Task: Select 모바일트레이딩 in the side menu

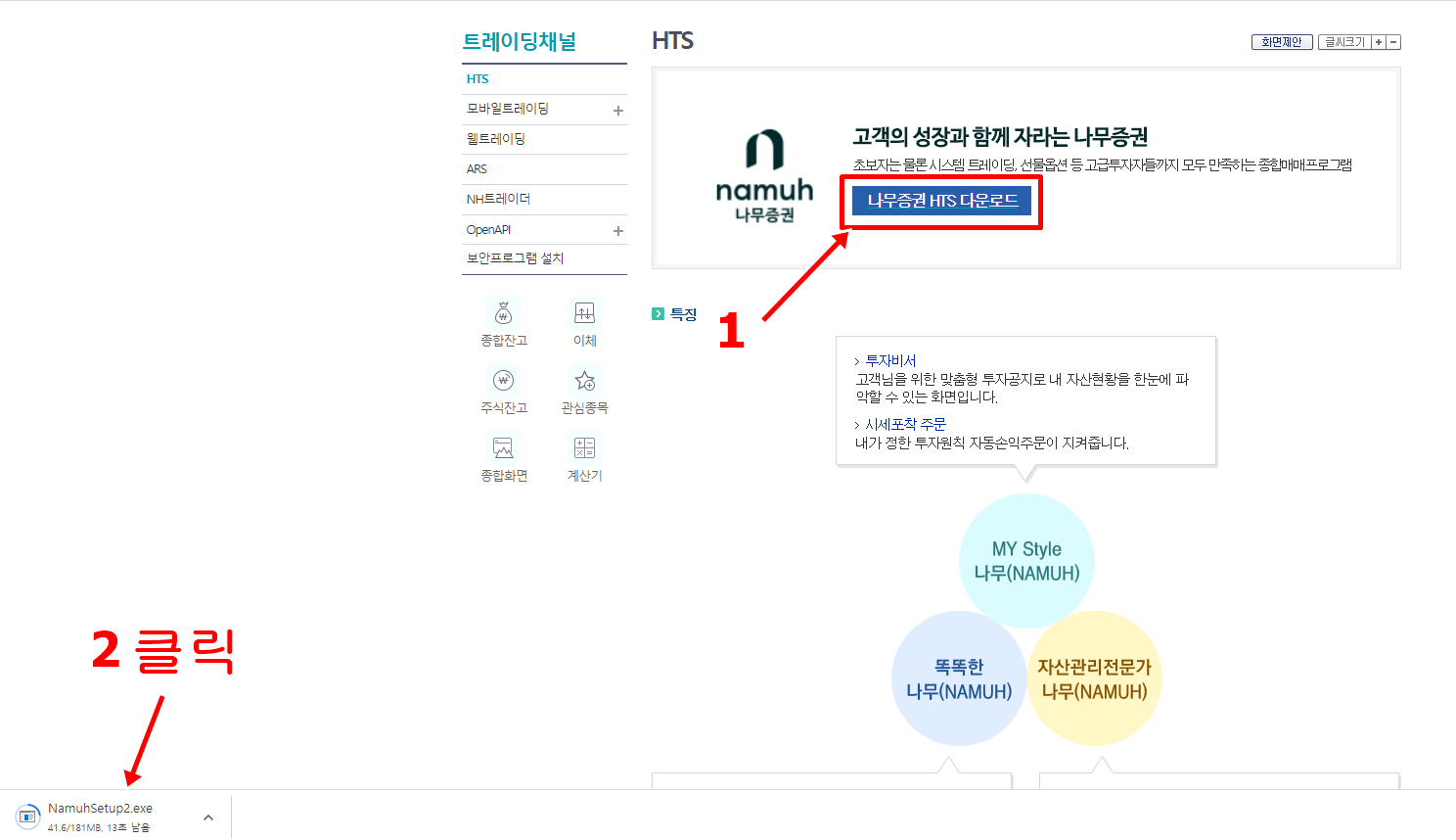Action: tap(508, 109)
